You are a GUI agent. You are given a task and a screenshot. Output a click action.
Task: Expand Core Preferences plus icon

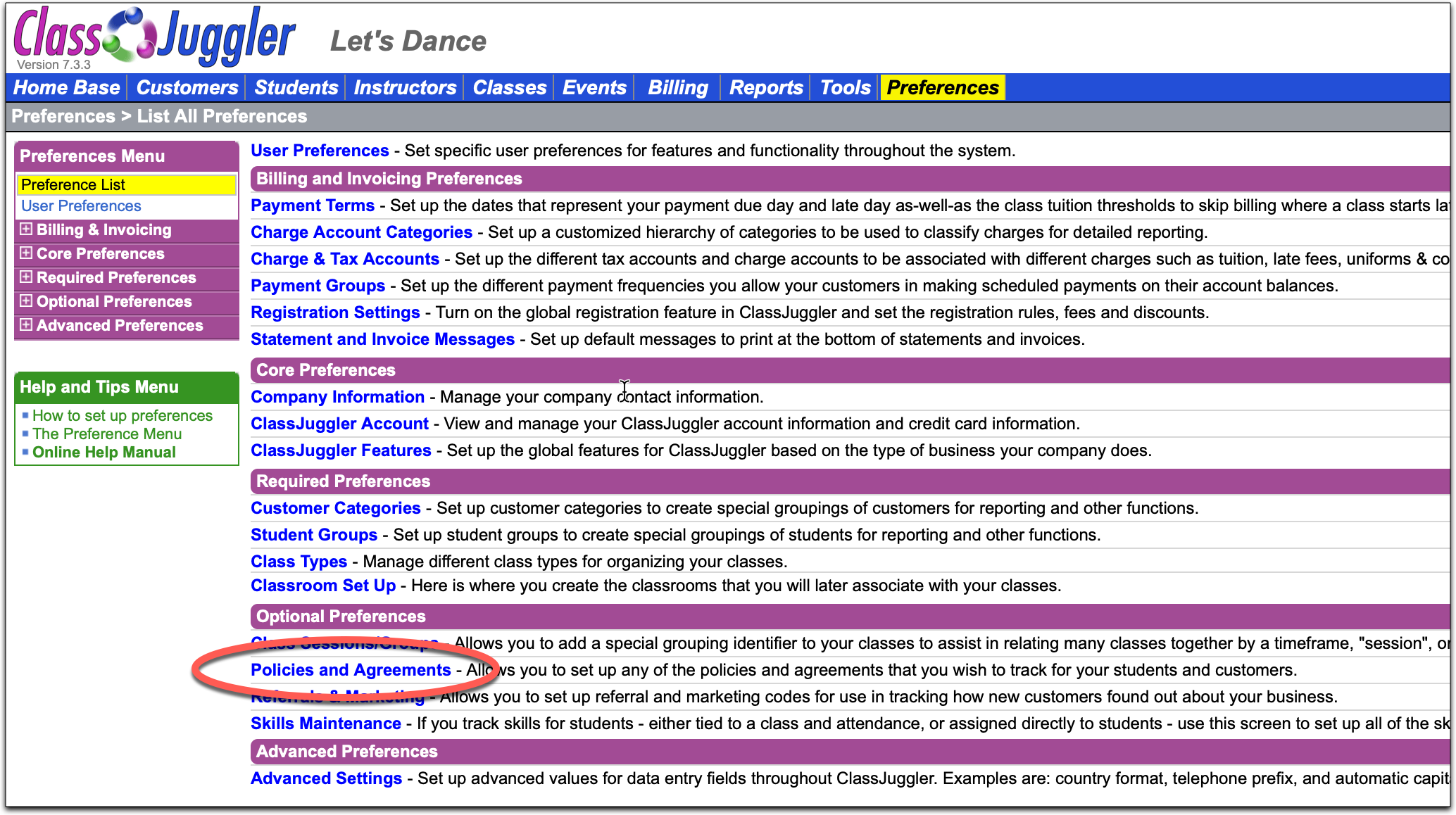click(x=26, y=253)
